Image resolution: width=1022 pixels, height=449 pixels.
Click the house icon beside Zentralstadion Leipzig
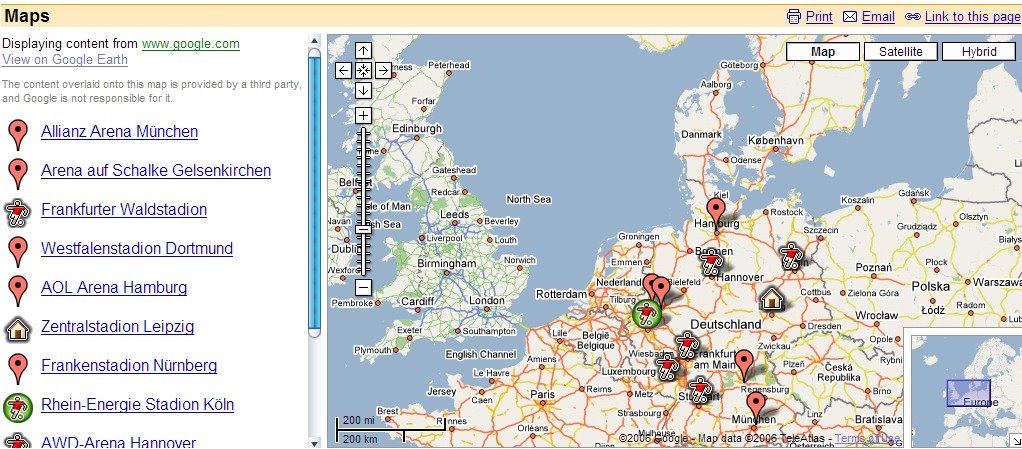click(x=17, y=329)
